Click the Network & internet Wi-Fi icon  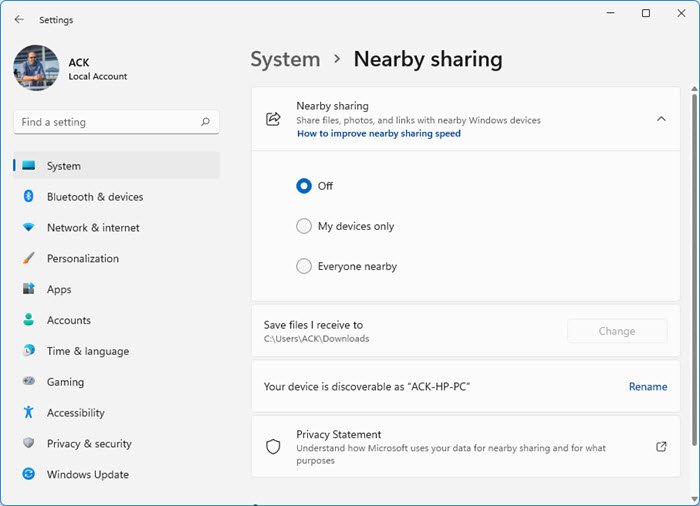coord(29,228)
